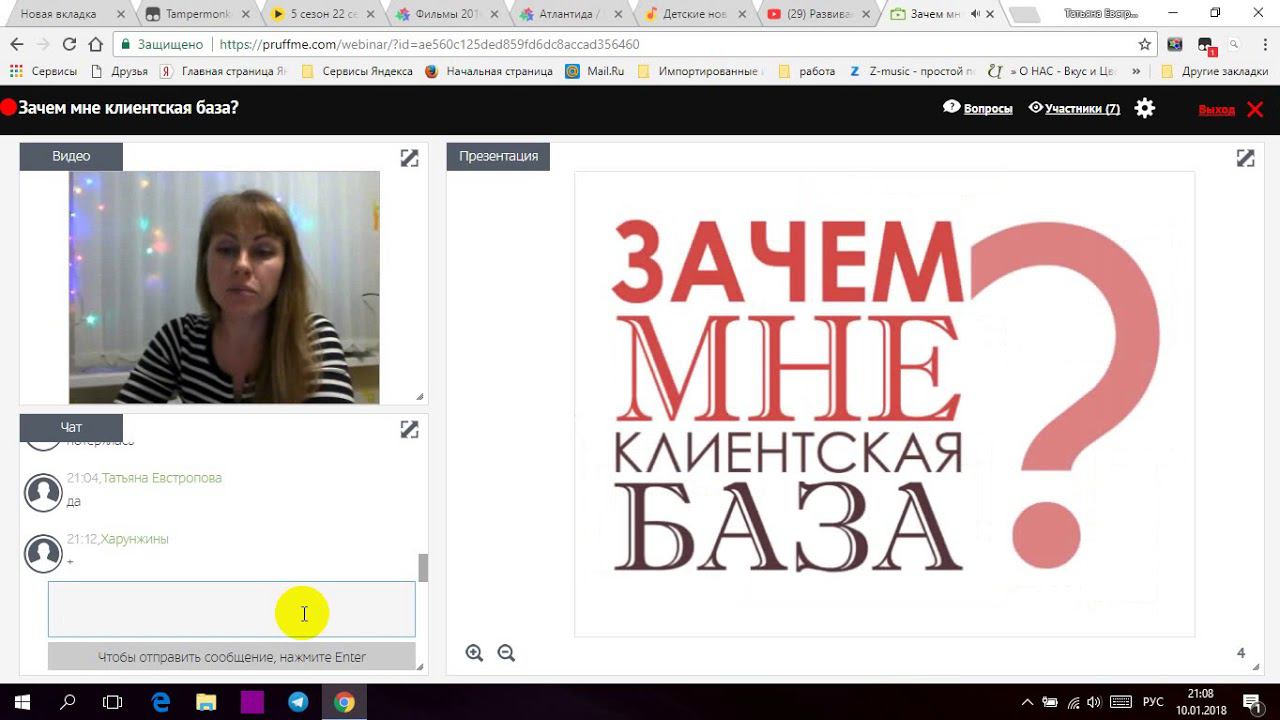Viewport: 1280px width, 720px height.
Task: Open the работа bookmark folder
Action: pyautogui.click(x=806, y=71)
